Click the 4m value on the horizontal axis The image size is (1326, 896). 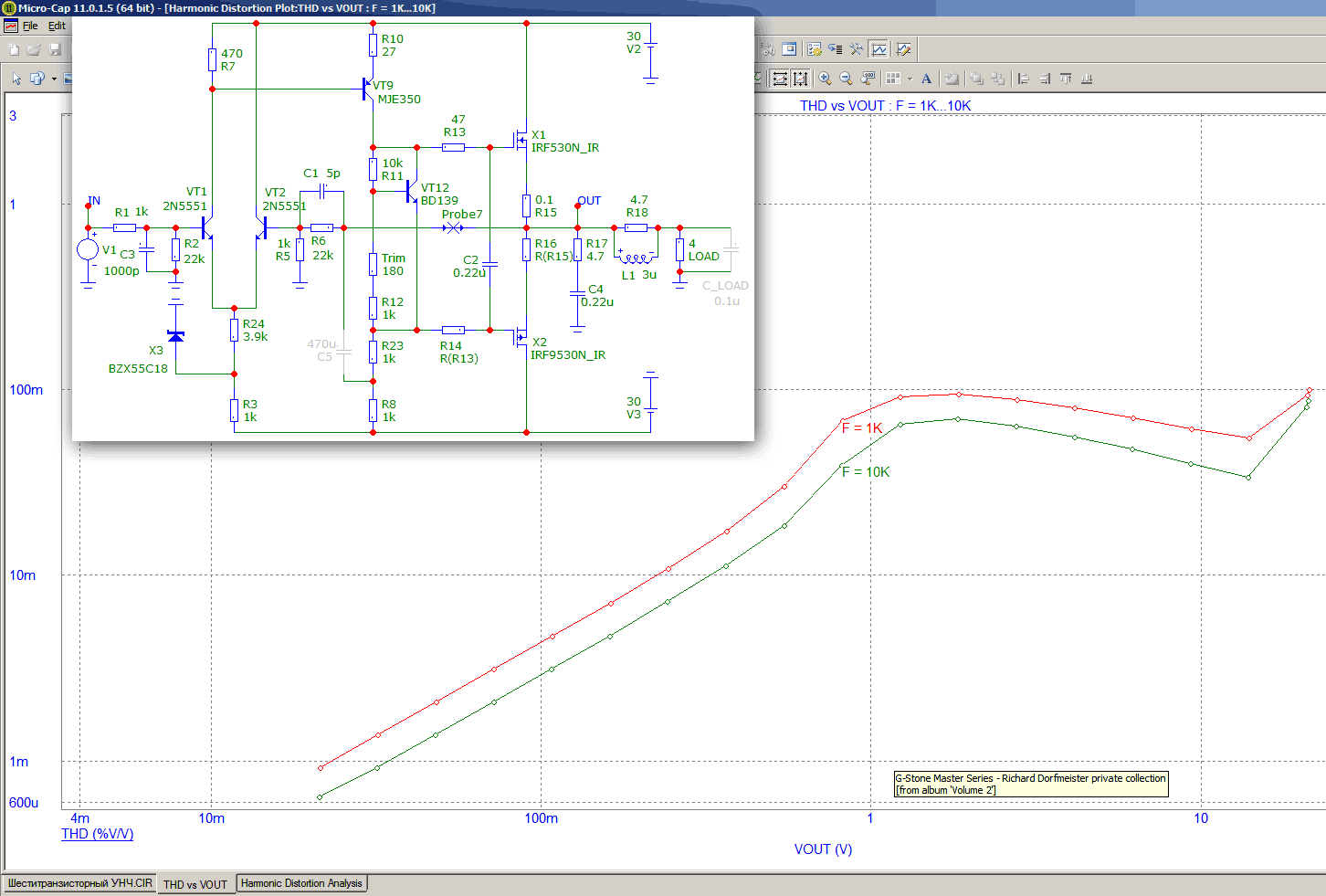click(x=80, y=818)
